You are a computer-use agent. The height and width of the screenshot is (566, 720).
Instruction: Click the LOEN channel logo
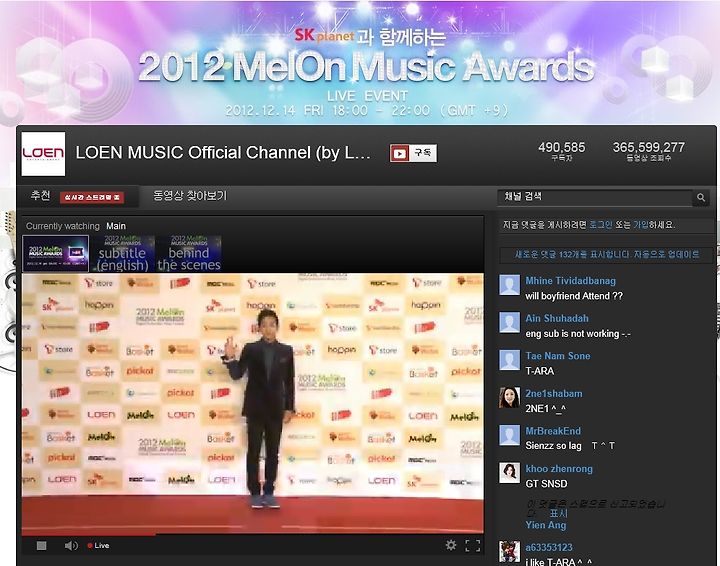pyautogui.click(x=43, y=154)
